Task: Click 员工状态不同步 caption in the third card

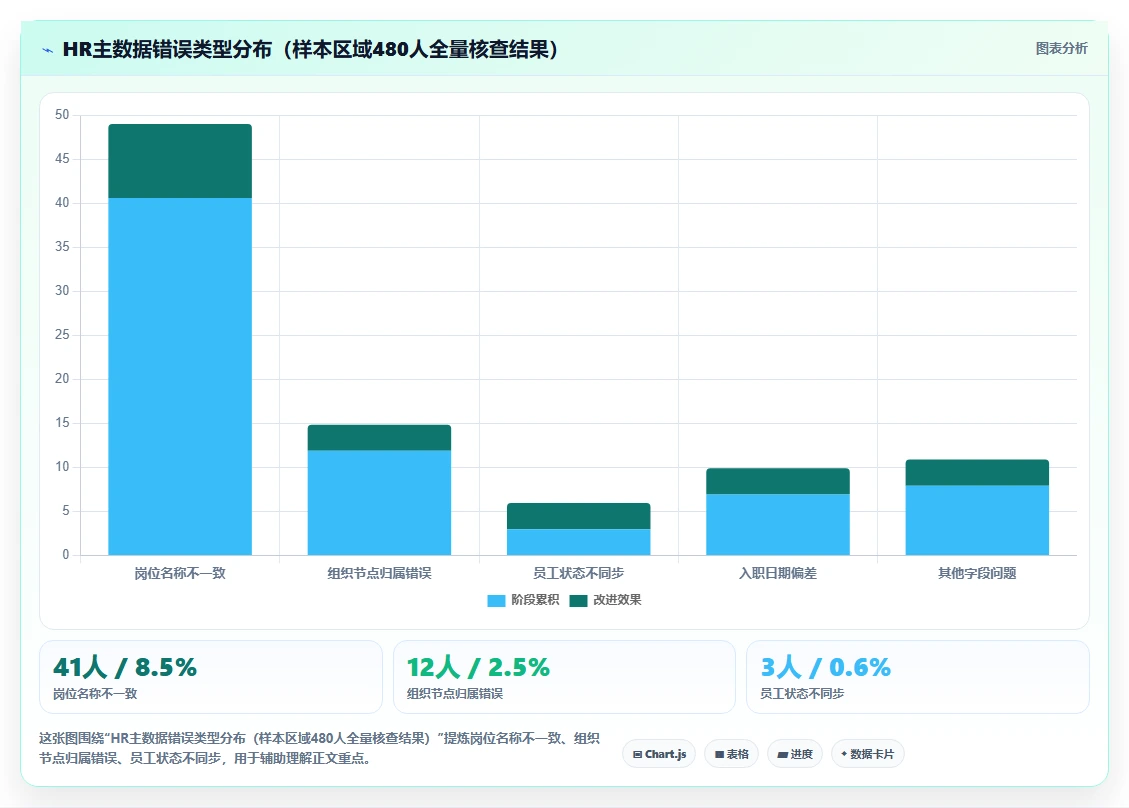Action: (802, 693)
